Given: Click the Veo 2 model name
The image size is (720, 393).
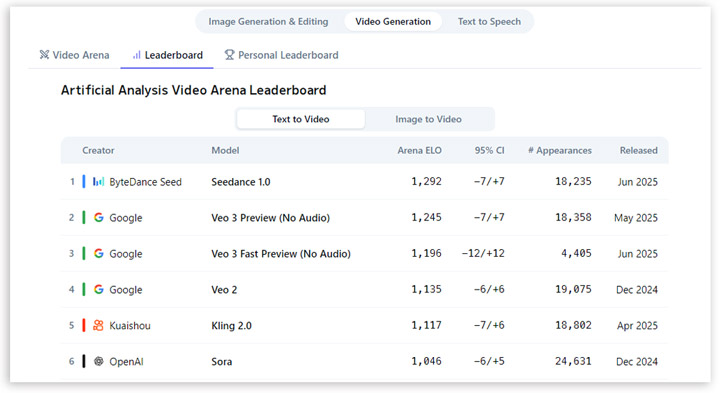Looking at the screenshot, I should coord(224,290).
